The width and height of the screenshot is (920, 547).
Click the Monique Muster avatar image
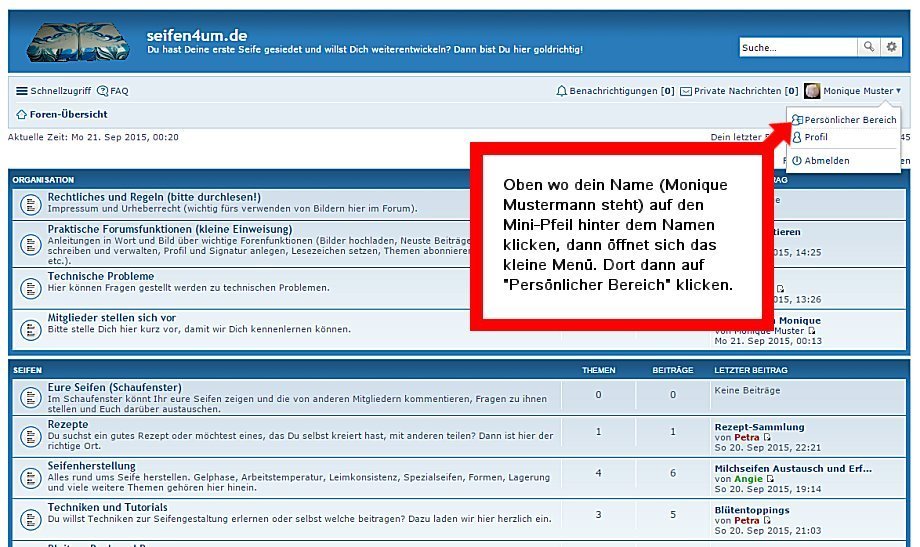[x=812, y=91]
